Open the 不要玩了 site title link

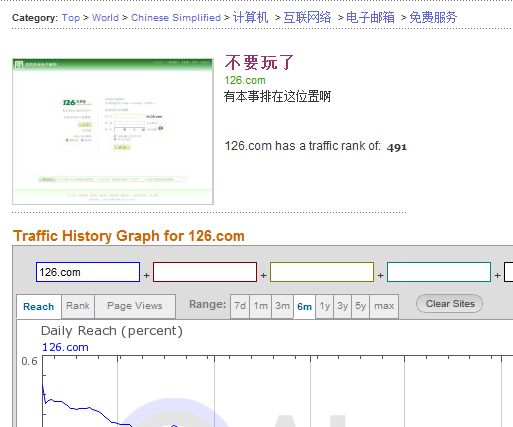(259, 62)
